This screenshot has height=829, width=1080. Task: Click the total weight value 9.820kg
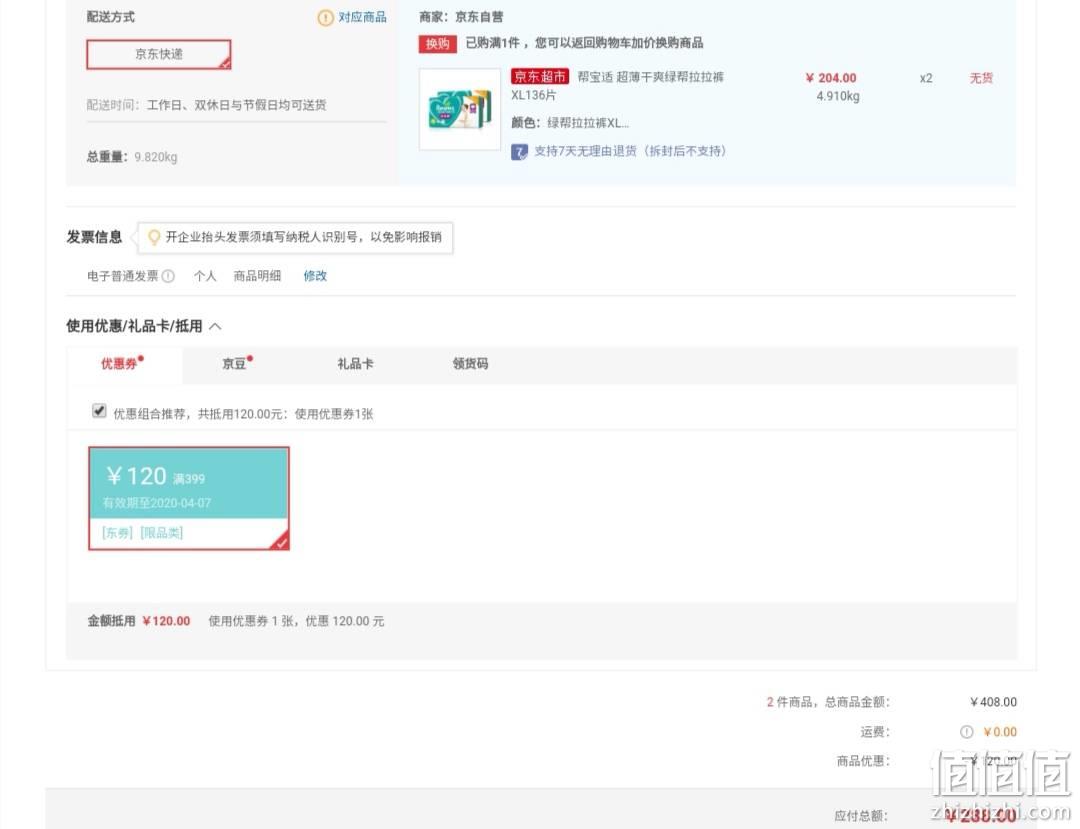(156, 157)
